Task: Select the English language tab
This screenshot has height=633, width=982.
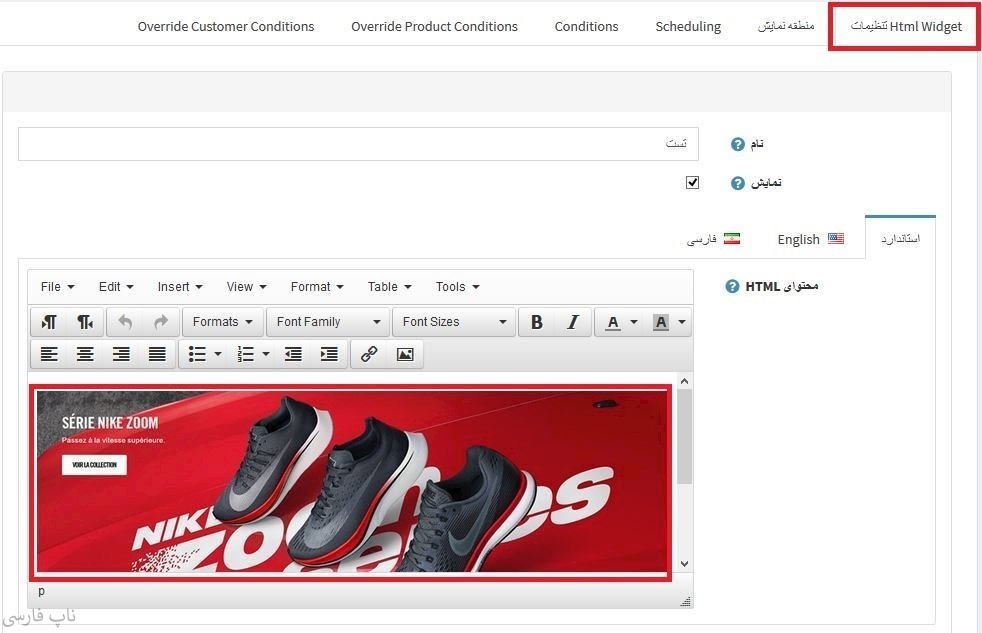Action: [x=810, y=239]
